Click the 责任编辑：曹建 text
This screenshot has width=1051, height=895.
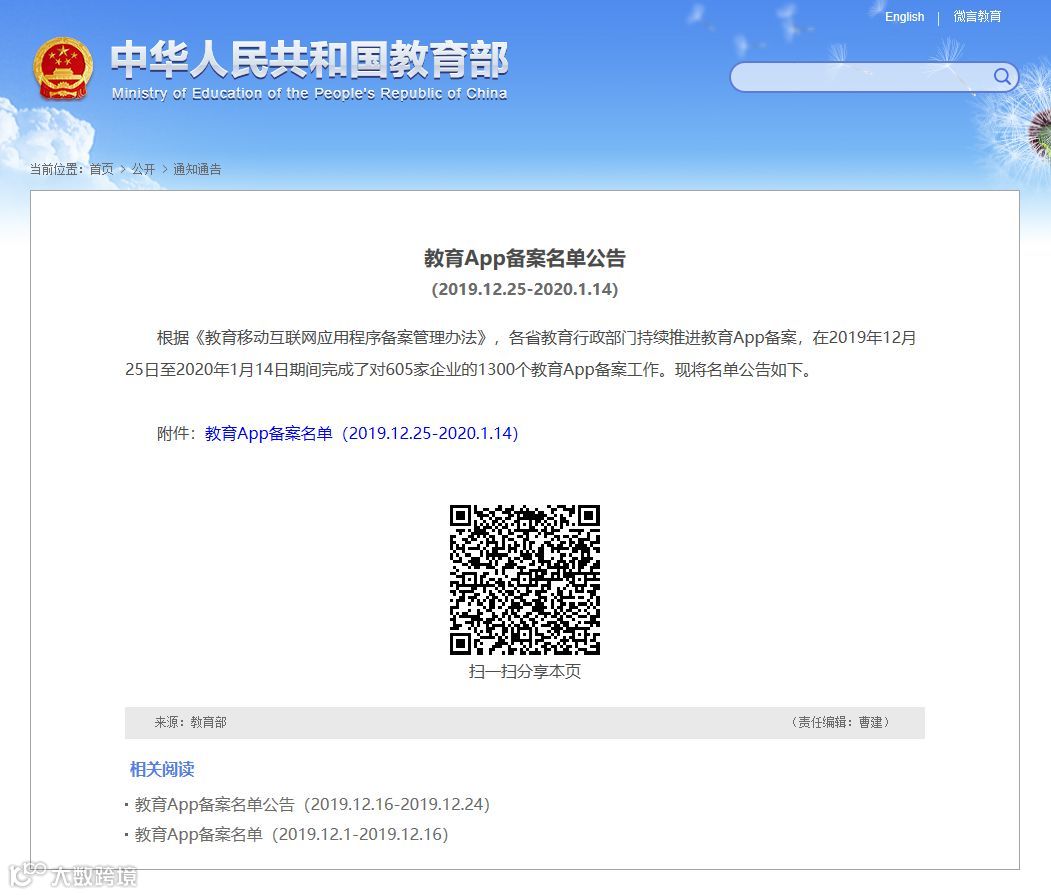click(839, 722)
